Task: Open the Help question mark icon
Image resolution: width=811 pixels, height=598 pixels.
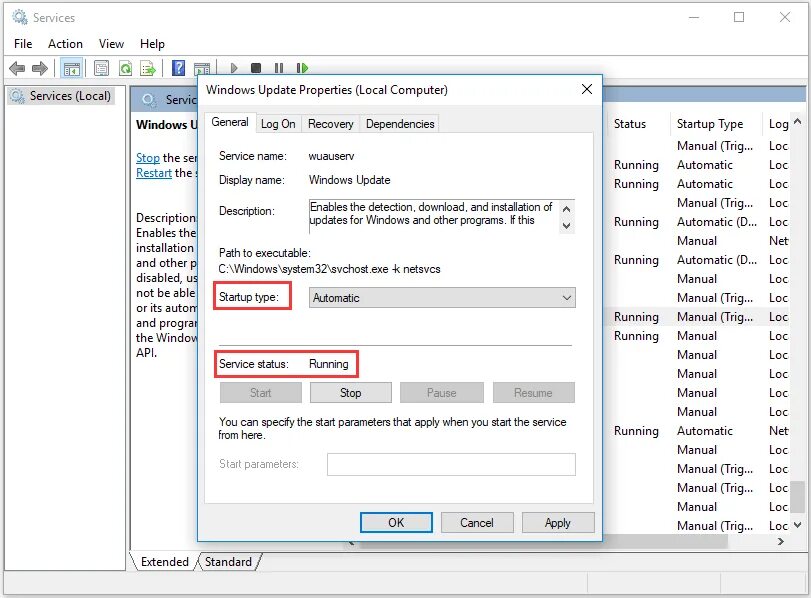Action: click(x=178, y=68)
